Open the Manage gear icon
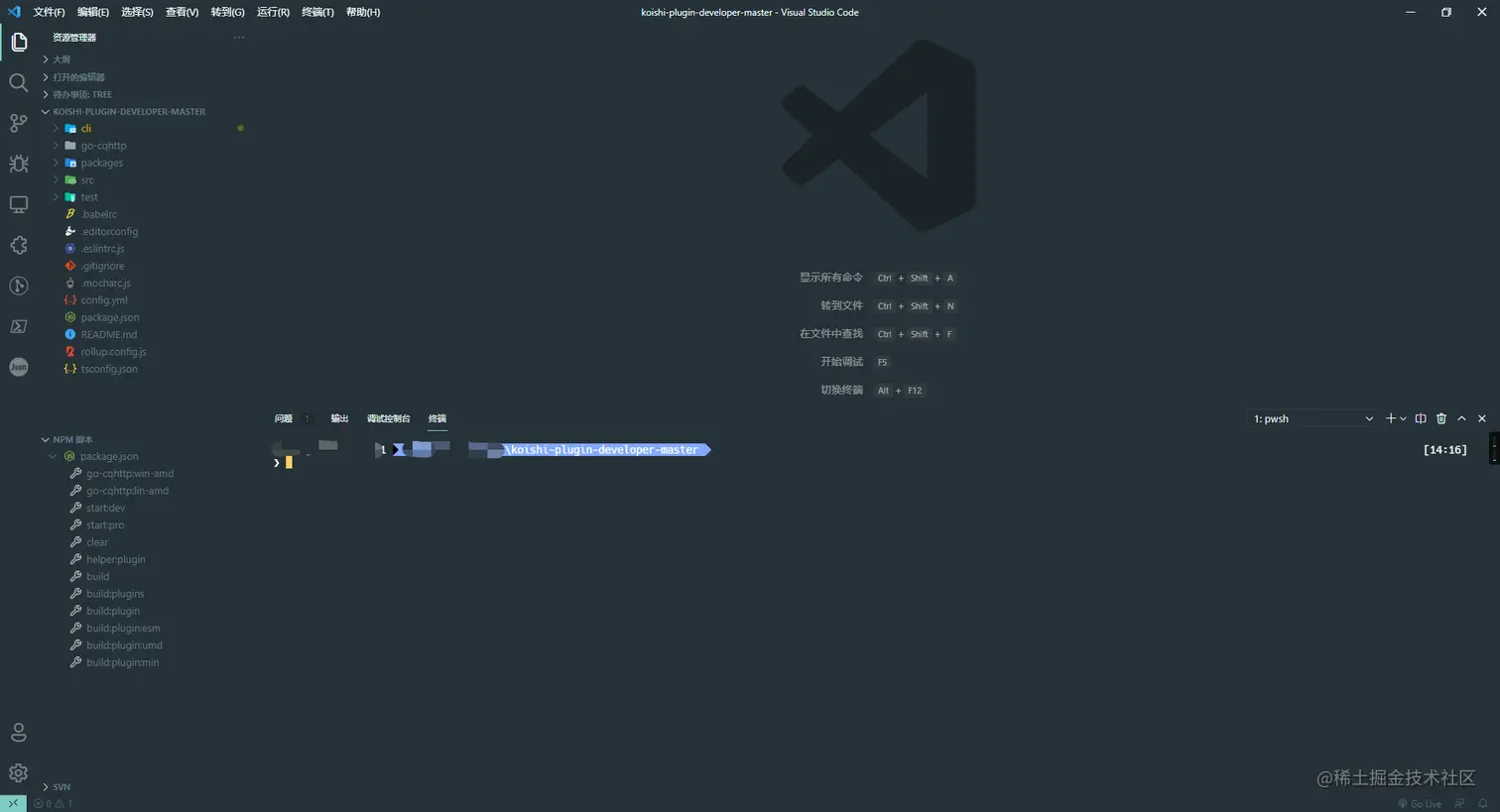The height and width of the screenshot is (812, 1500). tap(19, 772)
